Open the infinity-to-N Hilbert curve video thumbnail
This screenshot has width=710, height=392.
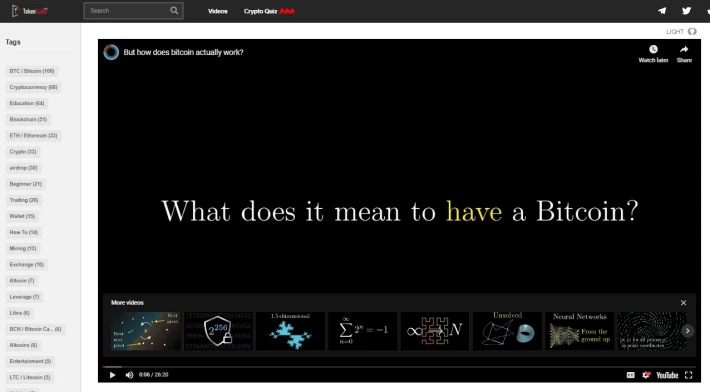click(435, 330)
